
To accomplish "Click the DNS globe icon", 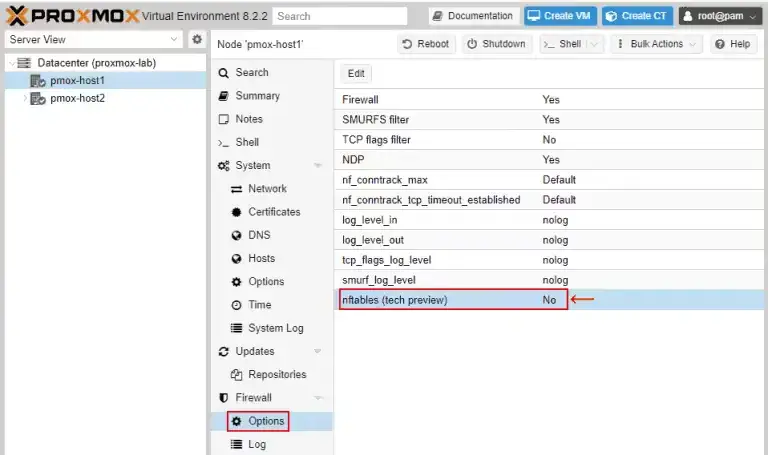I will pyautogui.click(x=236, y=235).
